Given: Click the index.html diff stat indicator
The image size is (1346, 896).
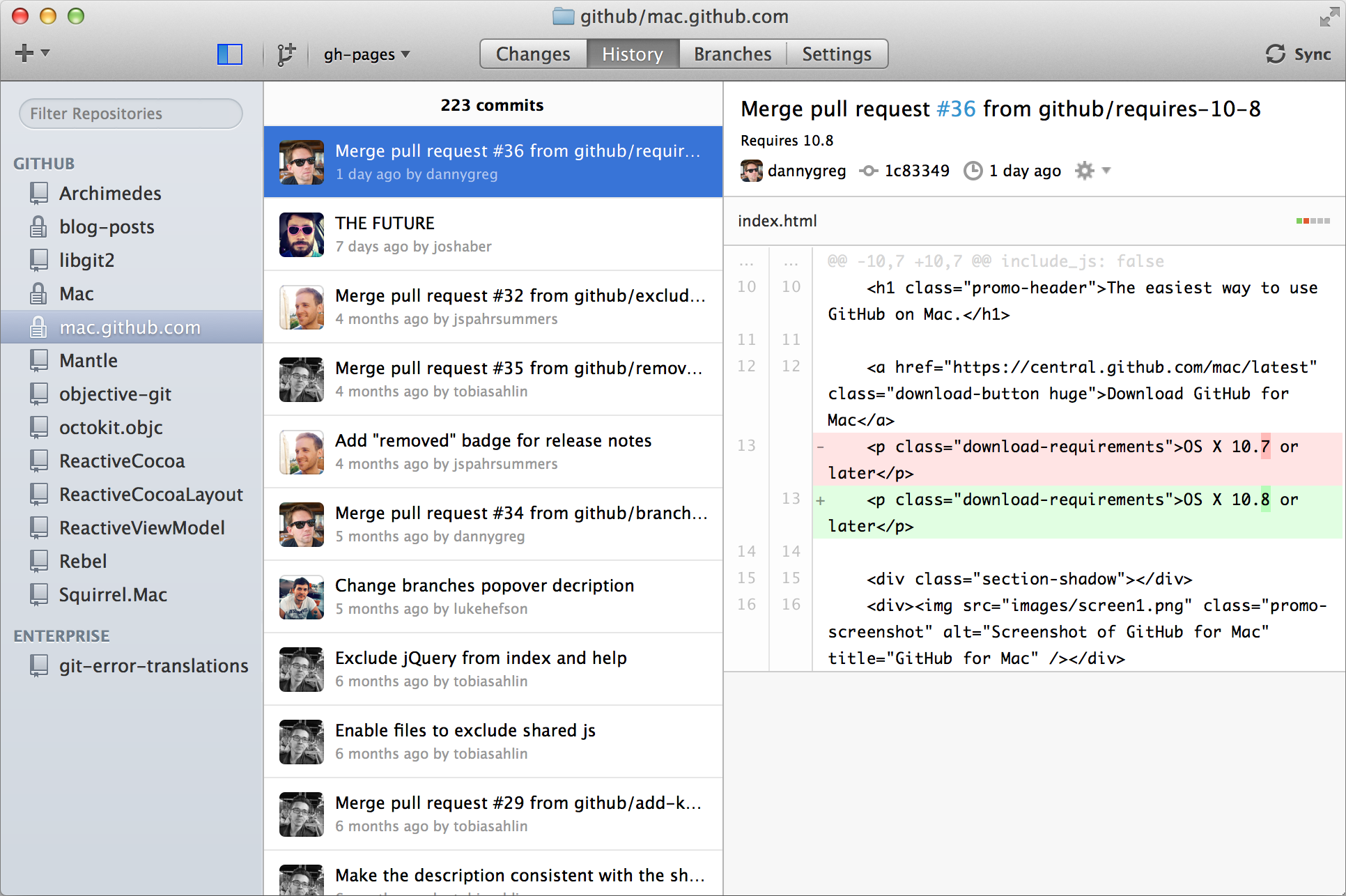Looking at the screenshot, I should 1313,221.
